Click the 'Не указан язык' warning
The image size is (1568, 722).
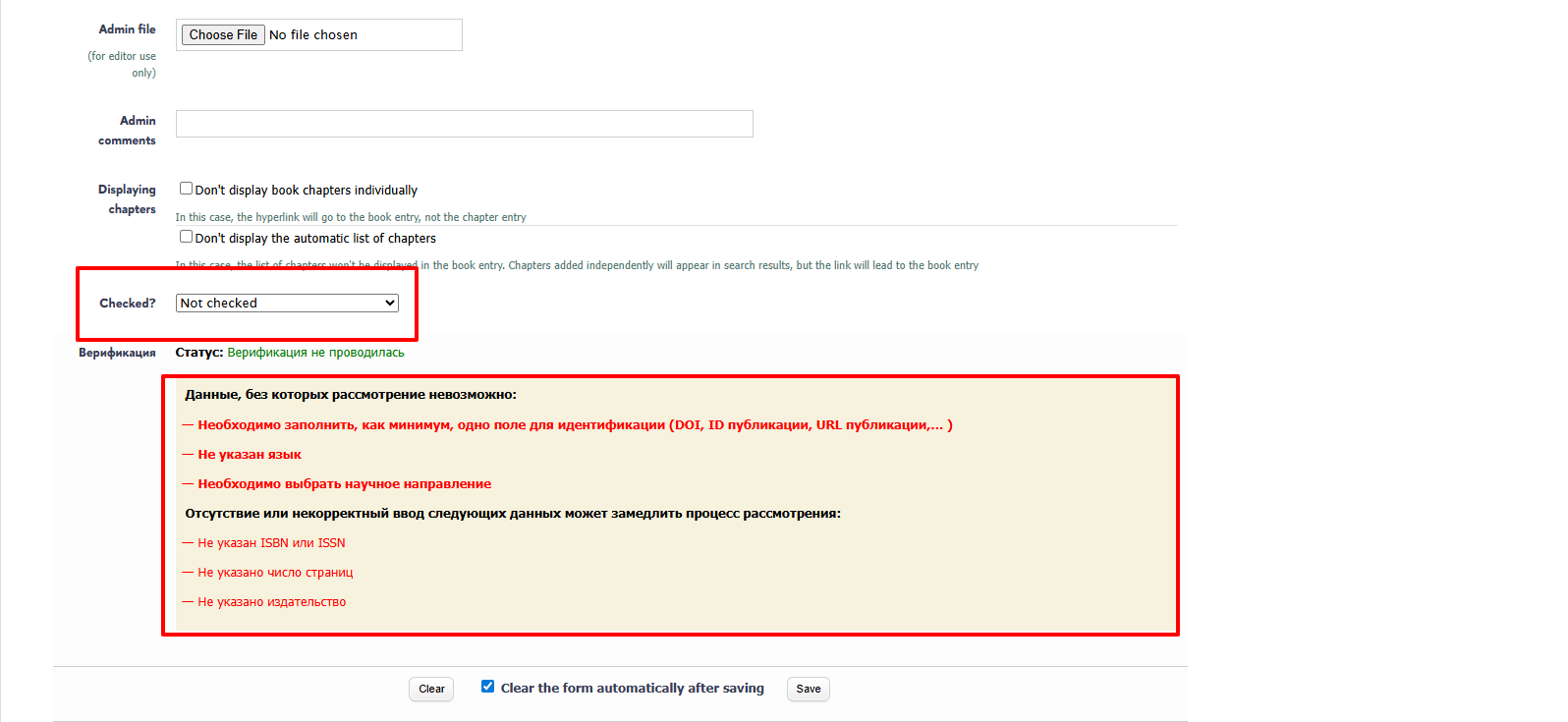249,455
